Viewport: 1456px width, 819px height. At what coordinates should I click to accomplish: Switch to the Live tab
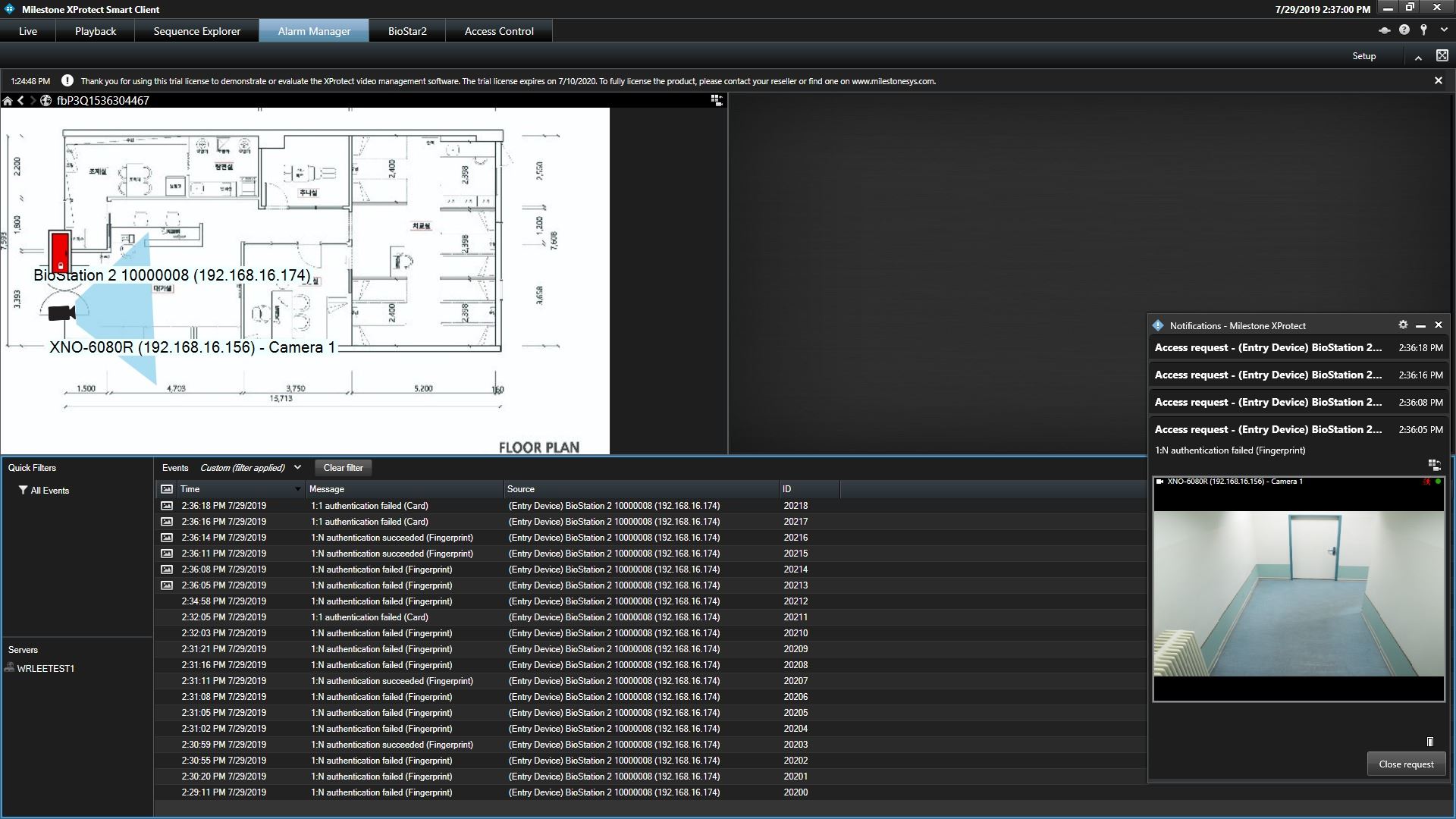pos(28,31)
